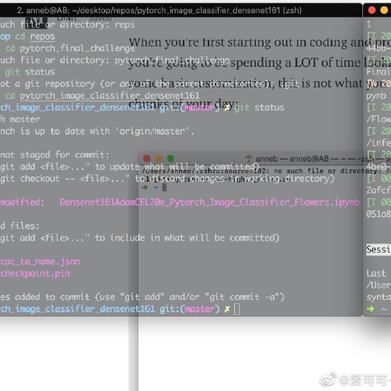The height and width of the screenshot is (391, 391).
Task: Click the 'Last' line in the right window
Action: tap(376, 274)
